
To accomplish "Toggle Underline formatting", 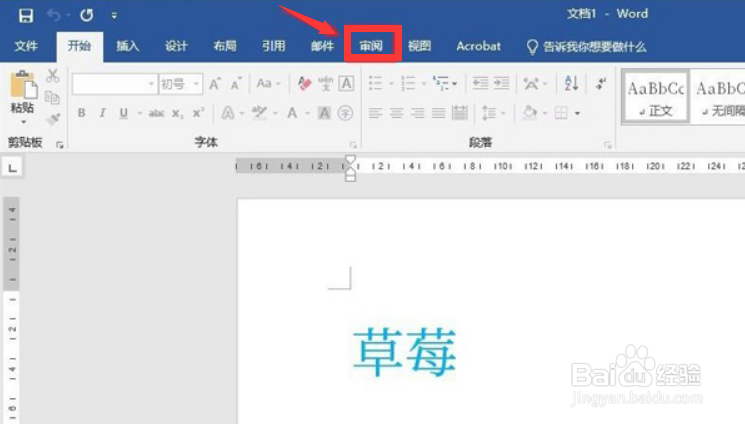I will tap(124, 113).
